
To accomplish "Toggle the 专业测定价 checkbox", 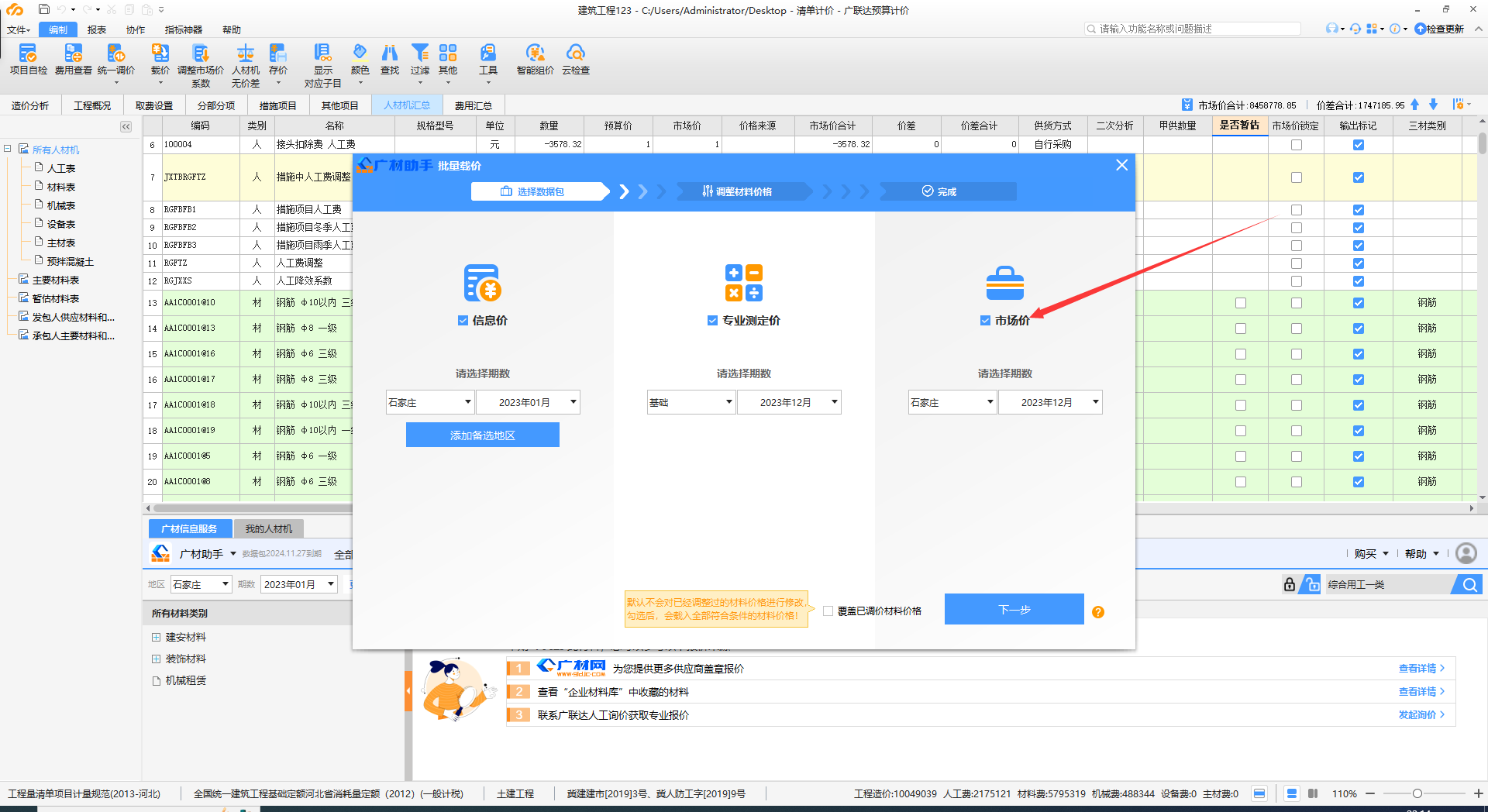I will (712, 320).
